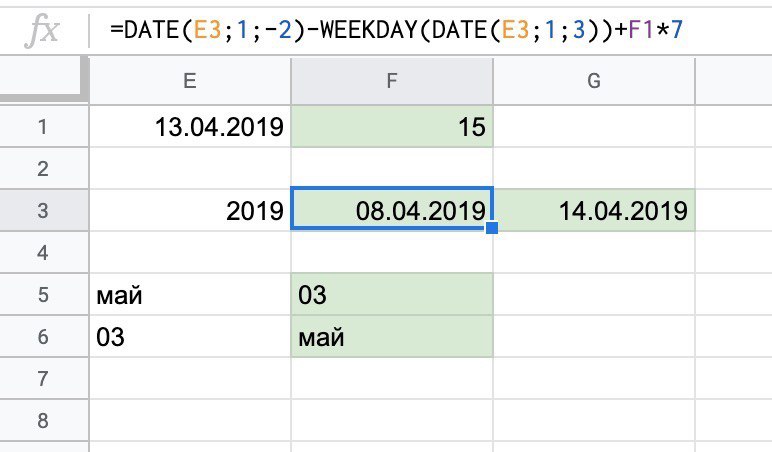
Task: Click cell showing 14.04.2019
Action: tap(594, 211)
